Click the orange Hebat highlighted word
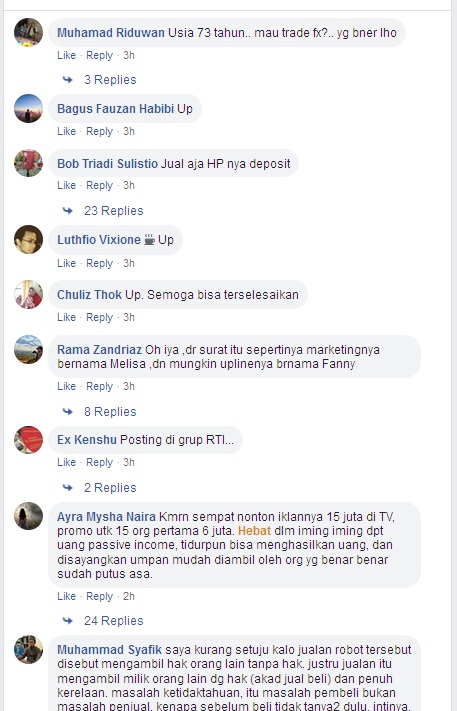Image resolution: width=457 pixels, height=711 pixels. [254, 531]
